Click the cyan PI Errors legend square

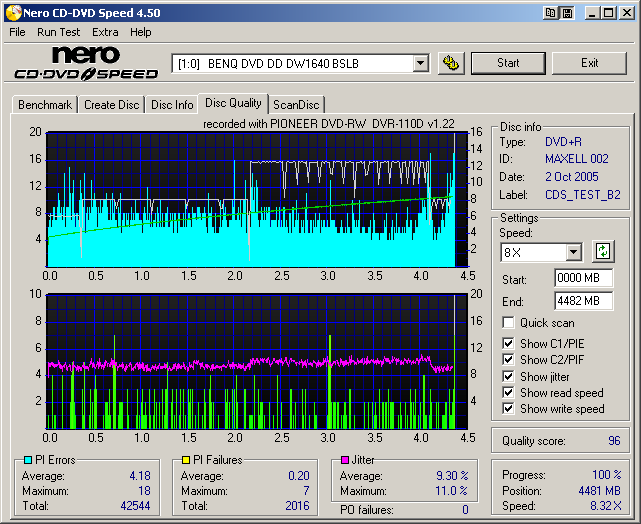point(27,460)
